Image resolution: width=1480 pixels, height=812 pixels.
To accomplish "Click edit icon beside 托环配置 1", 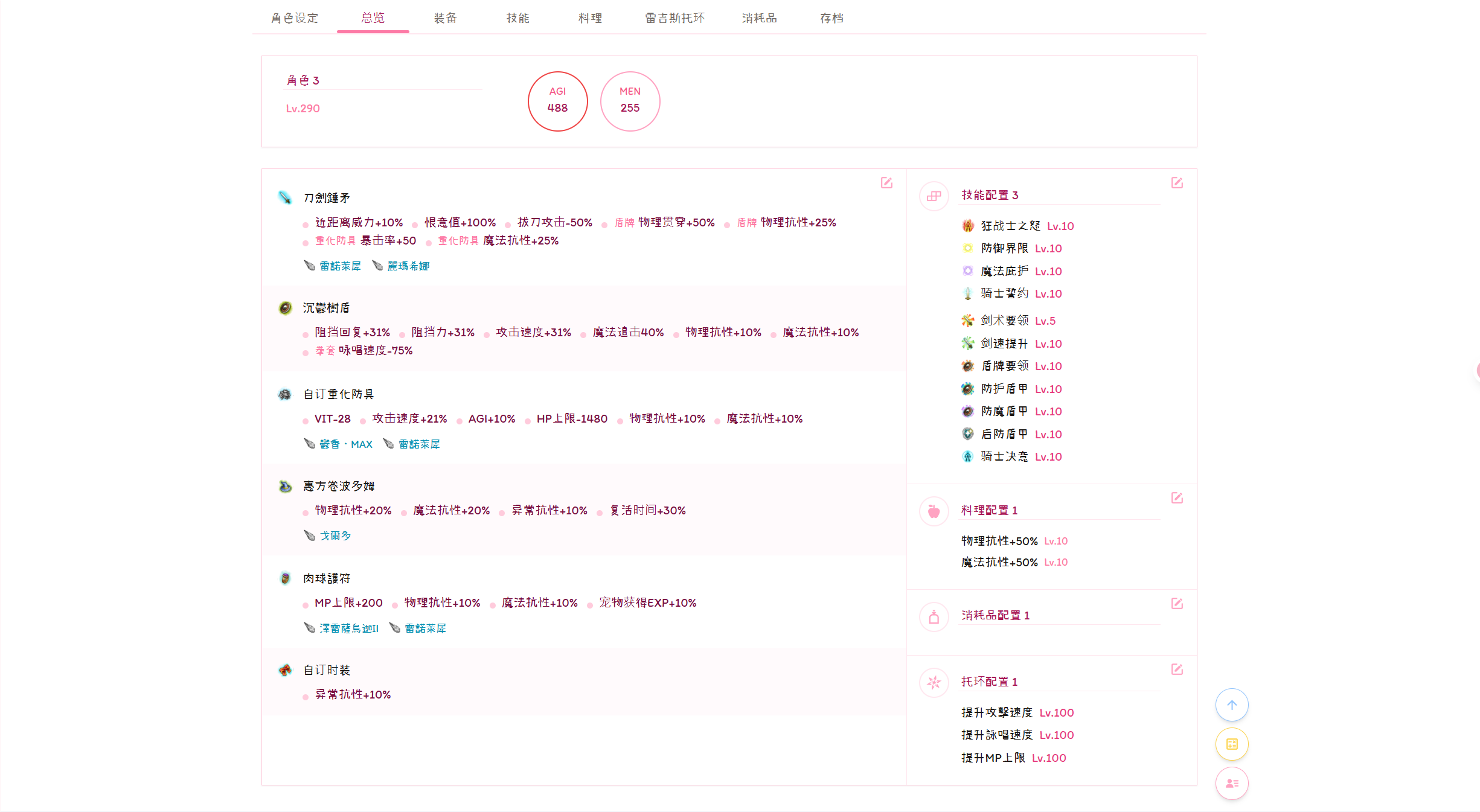I will (1177, 670).
